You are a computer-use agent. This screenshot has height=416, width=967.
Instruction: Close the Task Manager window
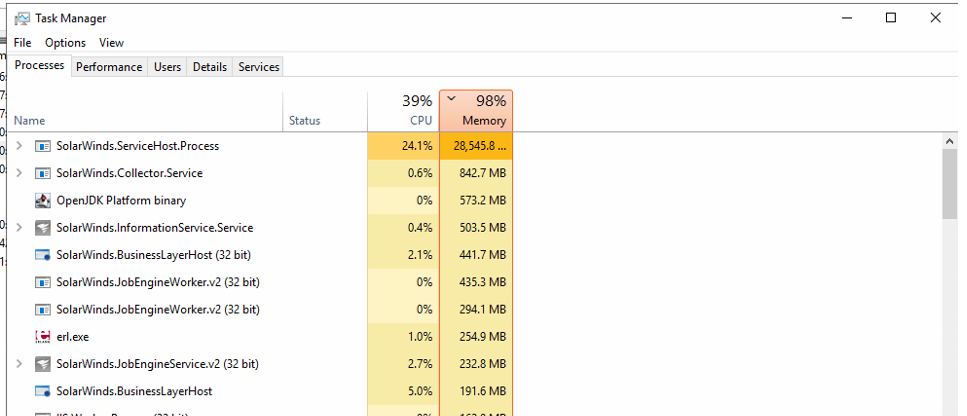point(936,18)
